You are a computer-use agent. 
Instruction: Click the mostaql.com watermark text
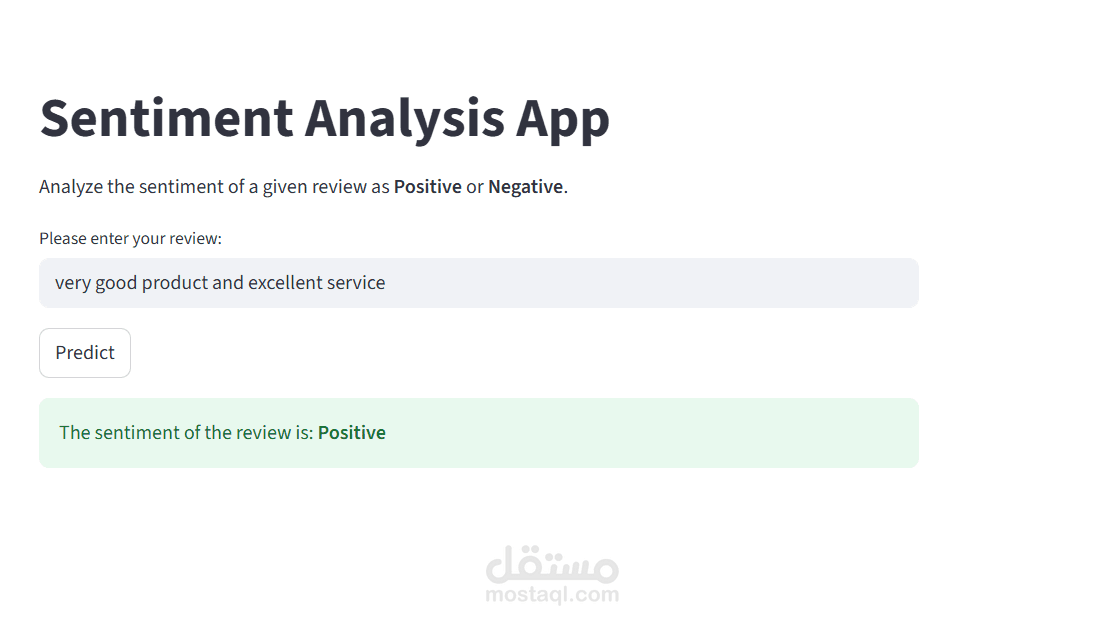click(552, 595)
